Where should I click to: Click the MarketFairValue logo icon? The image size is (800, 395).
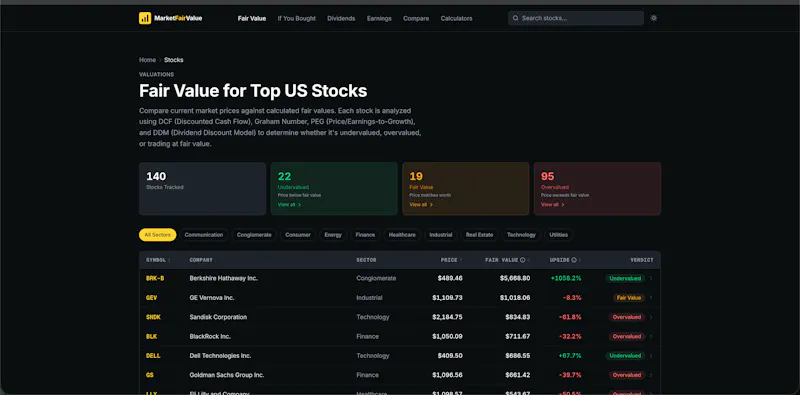(145, 18)
